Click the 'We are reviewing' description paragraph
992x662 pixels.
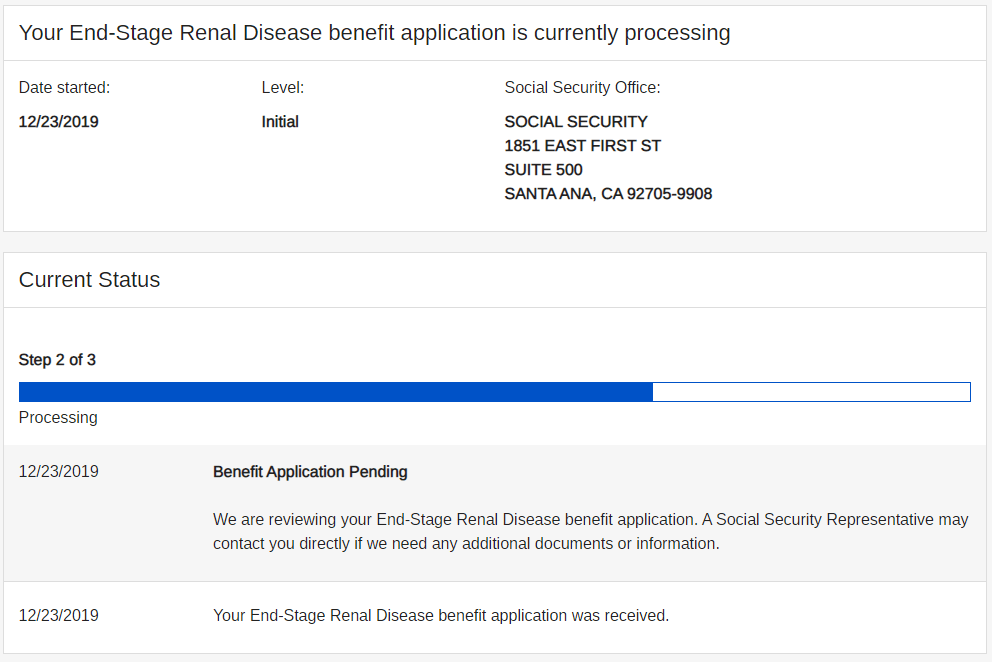point(590,532)
